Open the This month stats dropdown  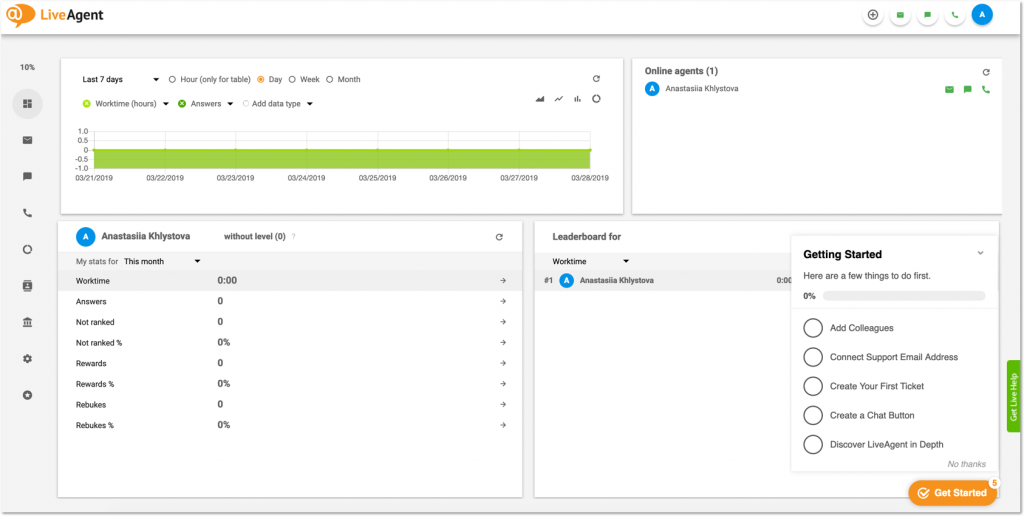(162, 261)
